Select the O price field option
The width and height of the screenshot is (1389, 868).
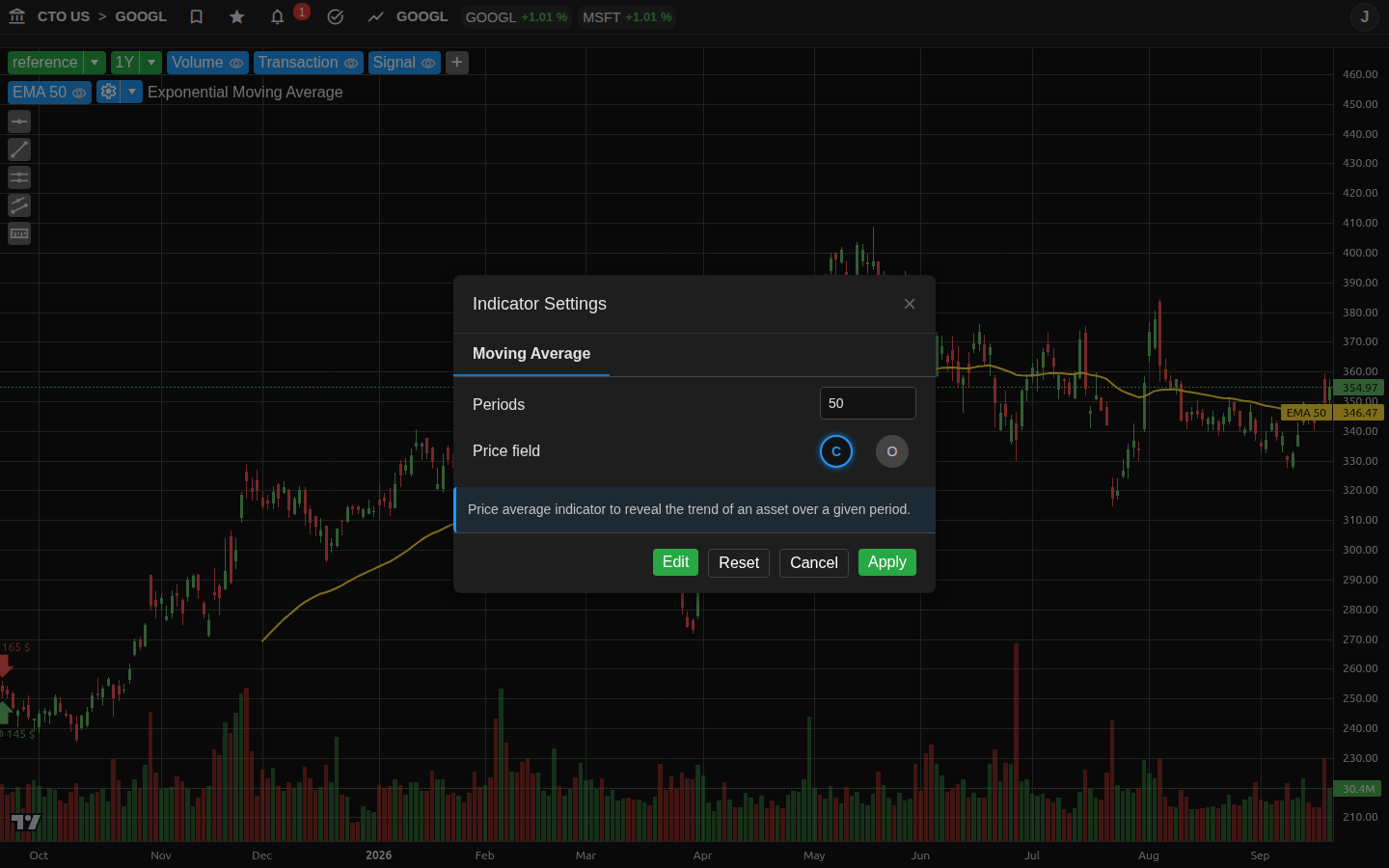[x=892, y=451]
